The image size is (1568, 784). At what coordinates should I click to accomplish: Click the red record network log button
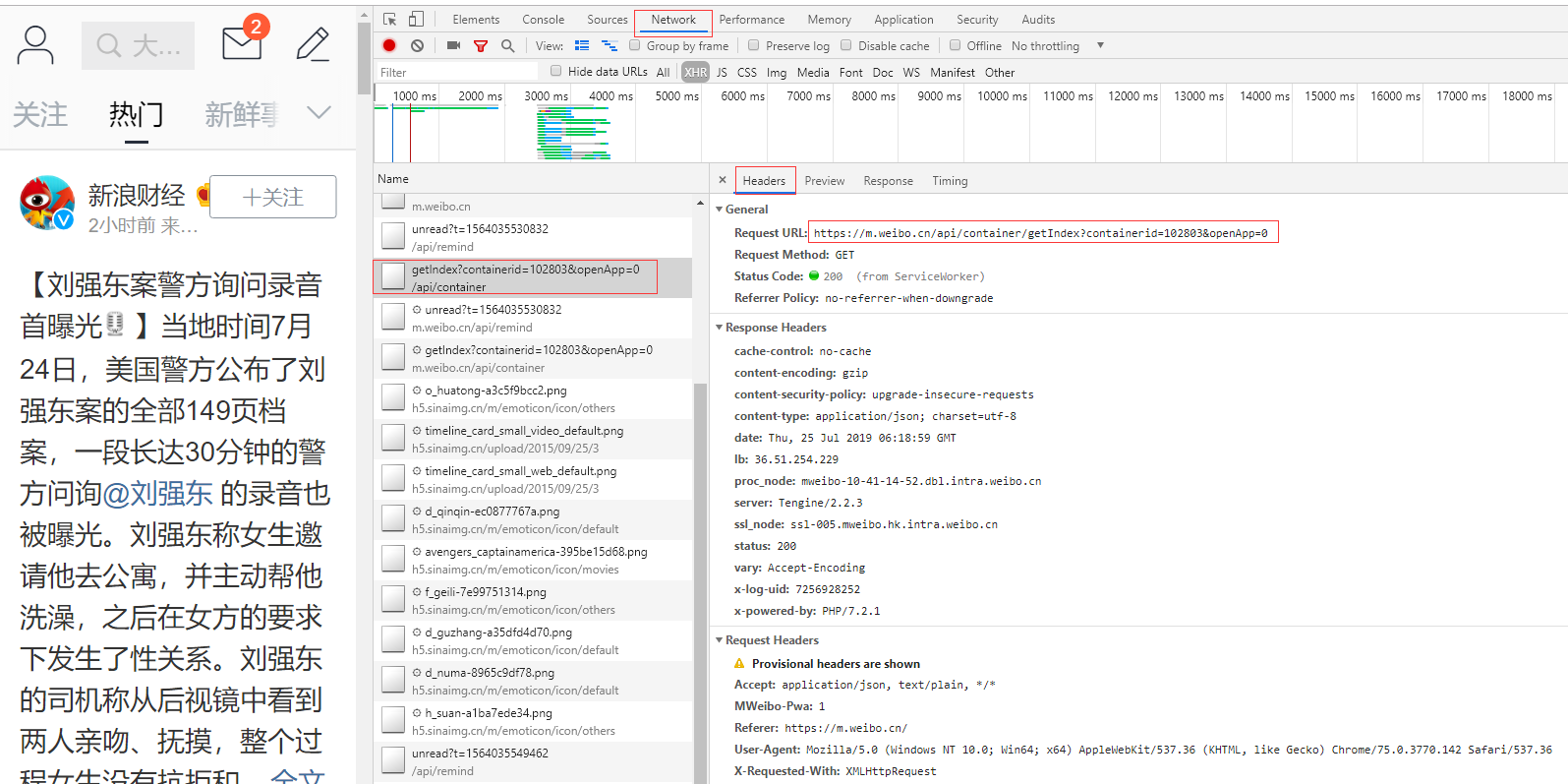[x=389, y=45]
